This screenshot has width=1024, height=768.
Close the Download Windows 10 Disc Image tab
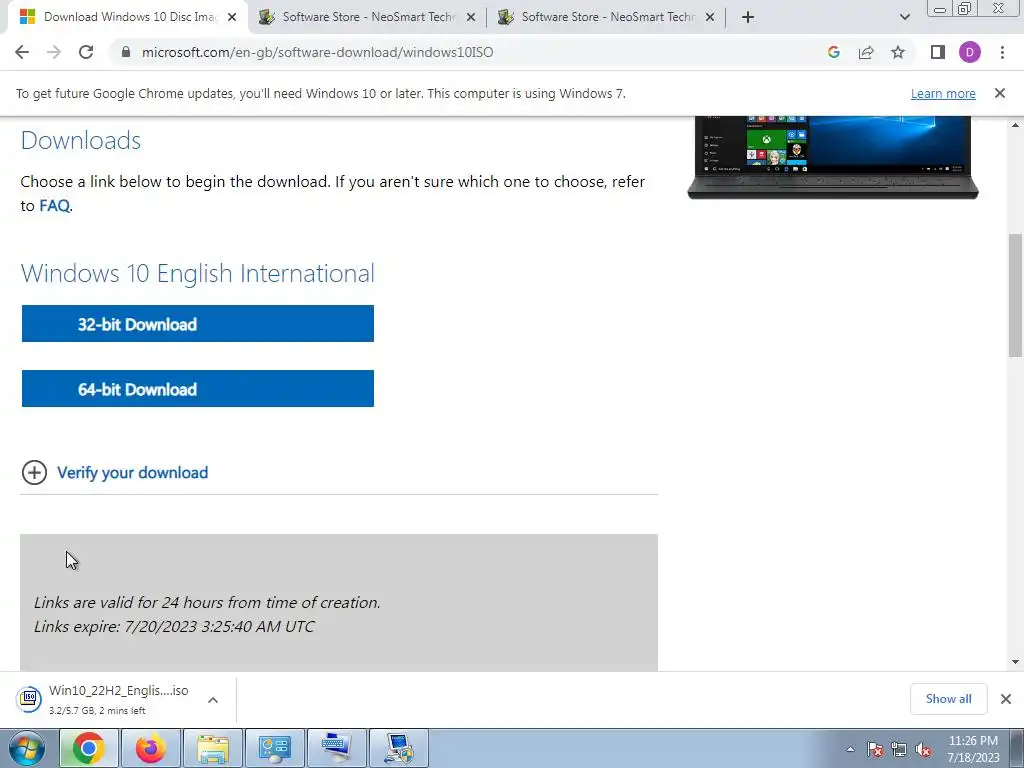pos(232,17)
